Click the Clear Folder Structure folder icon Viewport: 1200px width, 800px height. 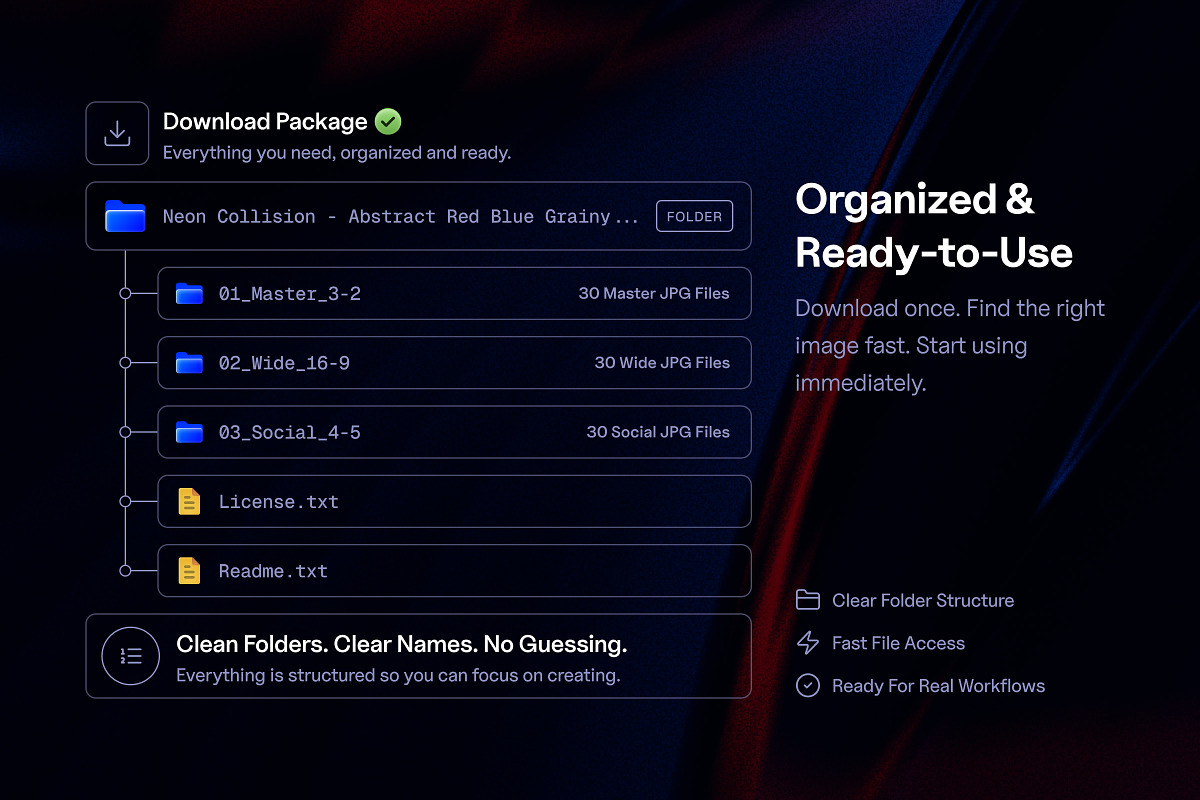click(x=808, y=600)
